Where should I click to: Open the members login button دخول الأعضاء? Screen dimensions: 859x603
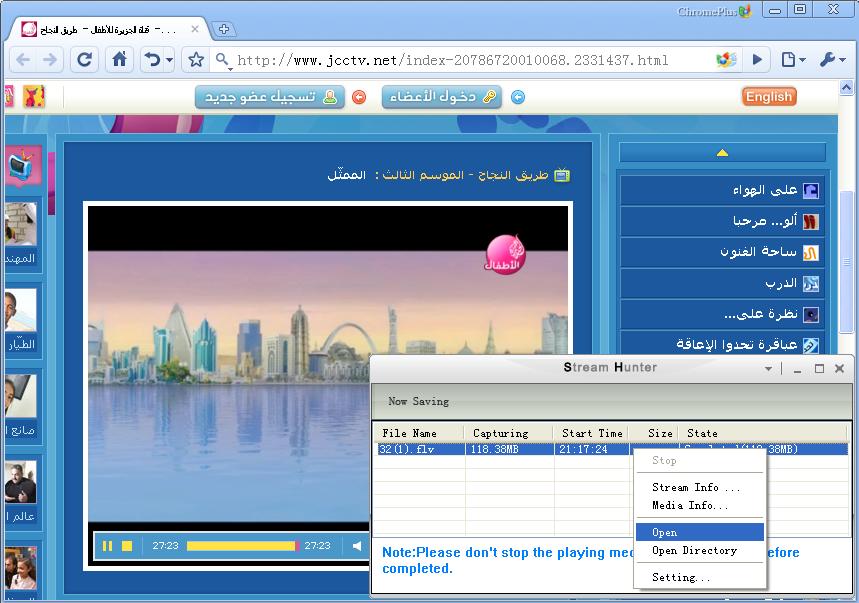click(x=441, y=96)
